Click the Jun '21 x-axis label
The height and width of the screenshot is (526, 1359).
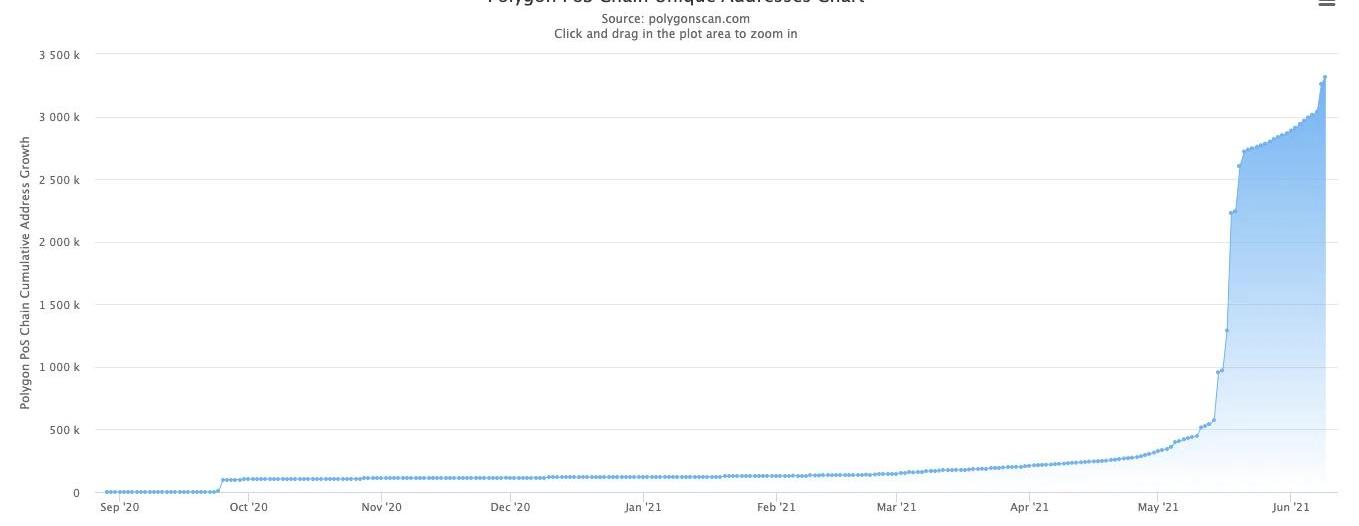1290,507
